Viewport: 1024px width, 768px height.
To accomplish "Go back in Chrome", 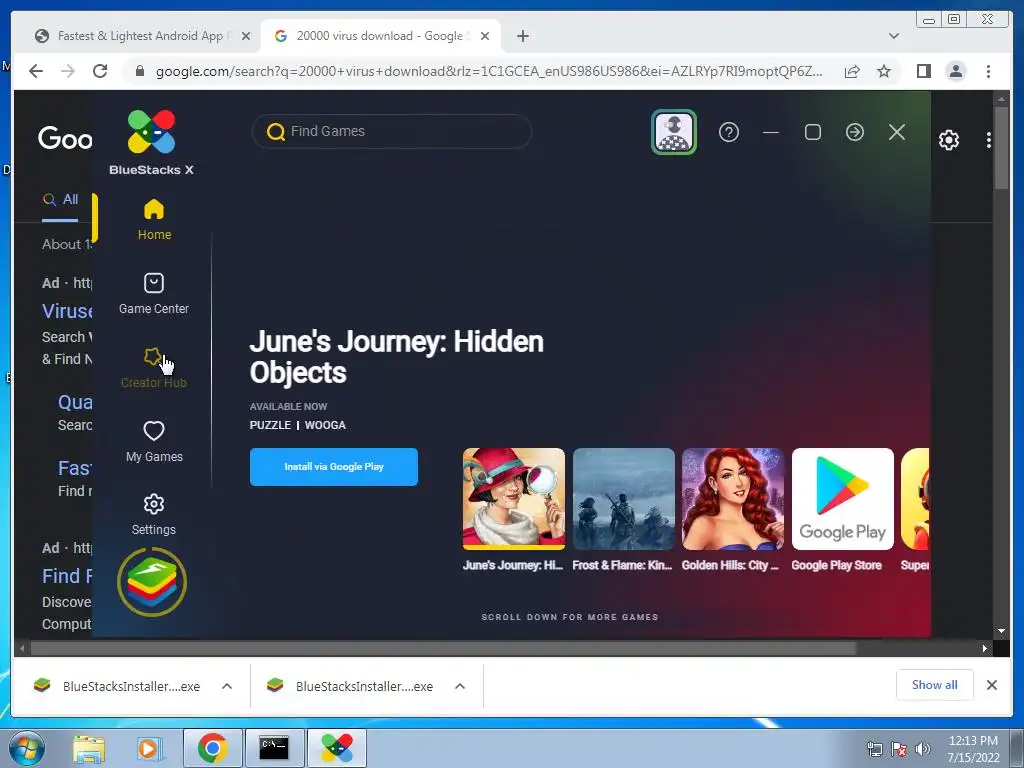I will pyautogui.click(x=36, y=71).
